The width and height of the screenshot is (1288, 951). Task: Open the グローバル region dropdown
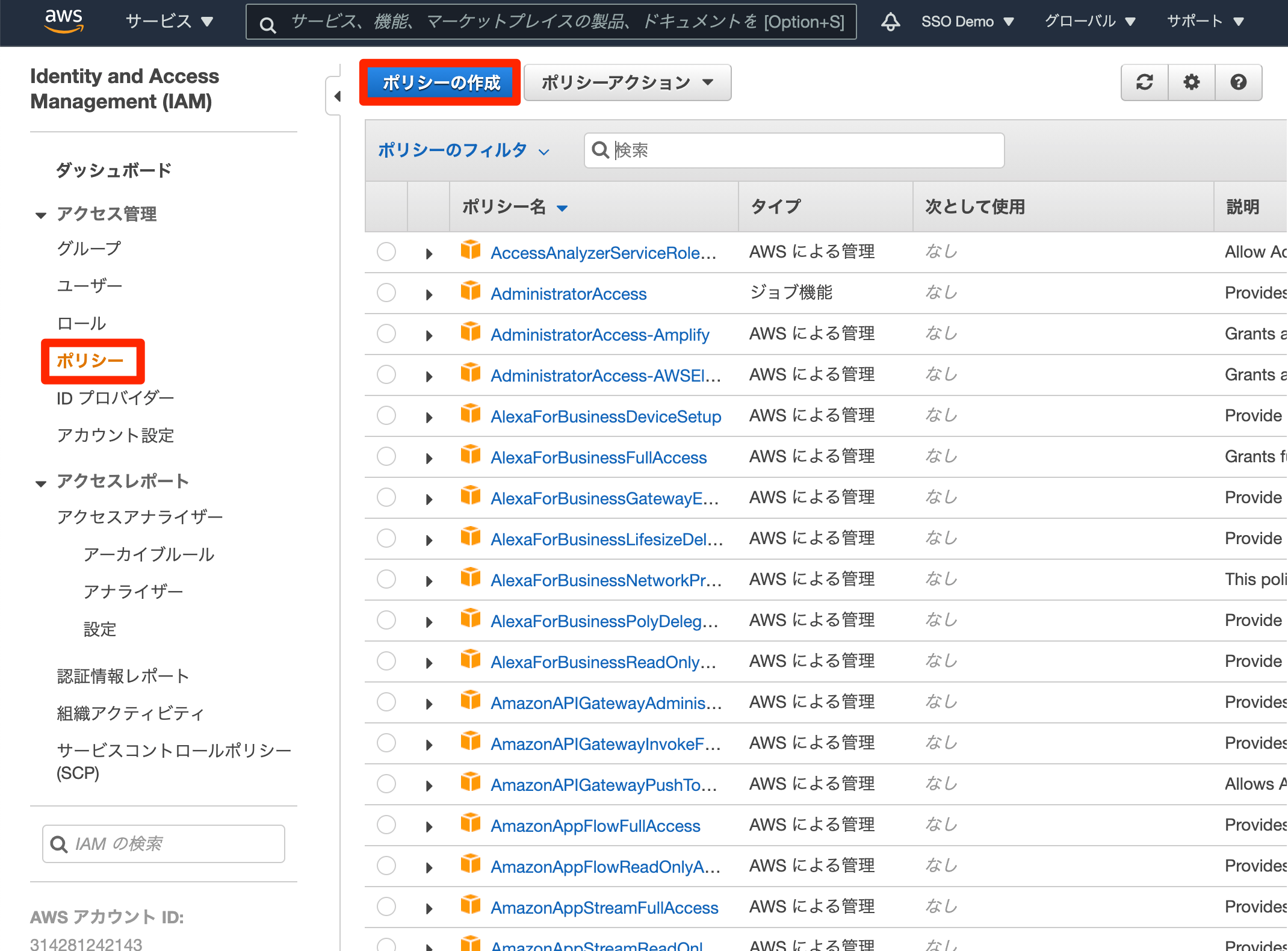click(x=1090, y=22)
